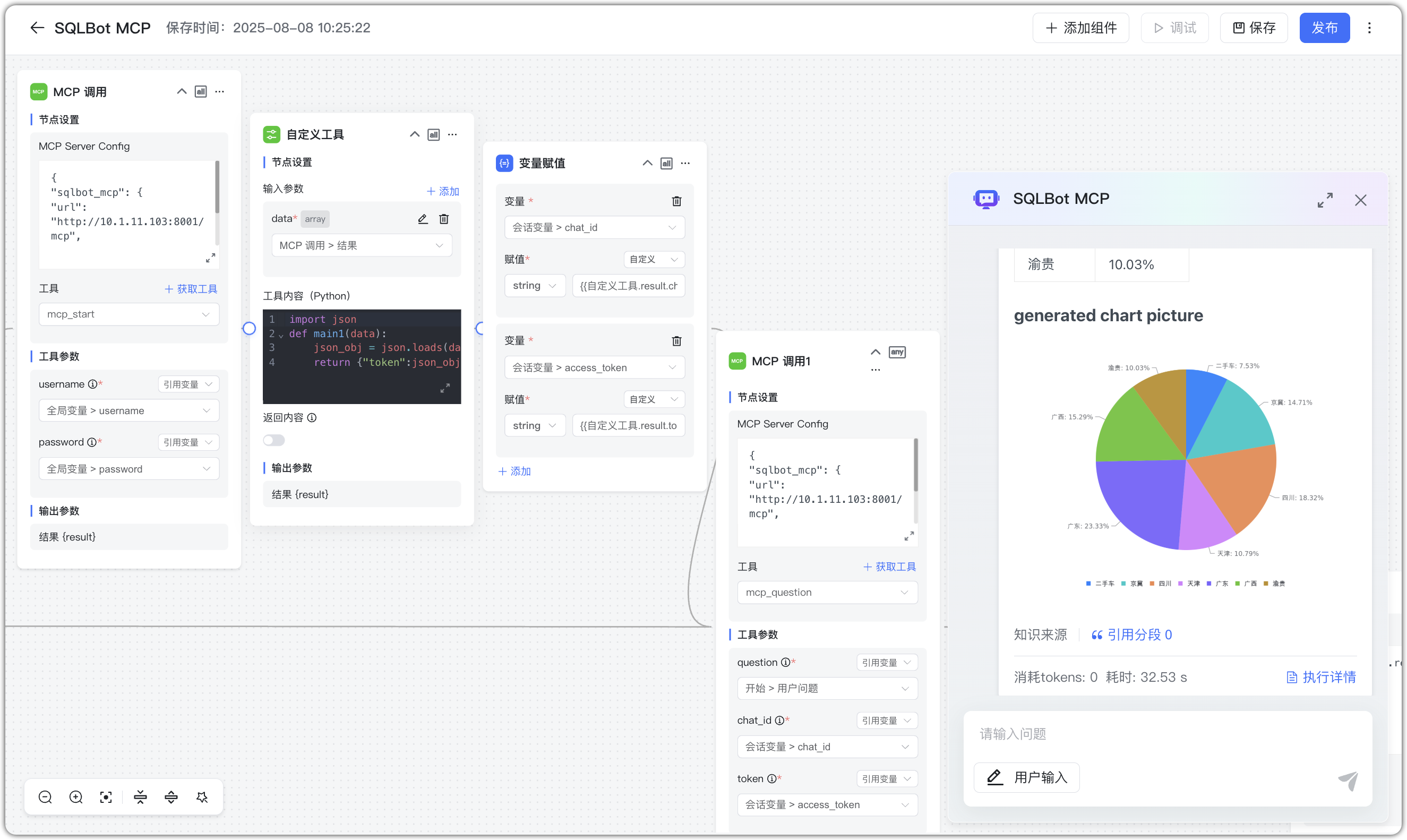This screenshot has height=840, width=1407.
Task: Open the mcp_start tool dropdown
Action: pos(129,314)
